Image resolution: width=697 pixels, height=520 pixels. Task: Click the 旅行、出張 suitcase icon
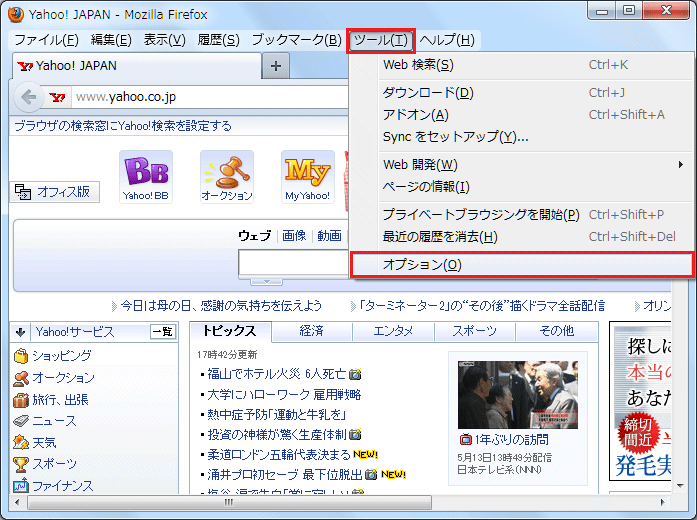click(x=21, y=400)
